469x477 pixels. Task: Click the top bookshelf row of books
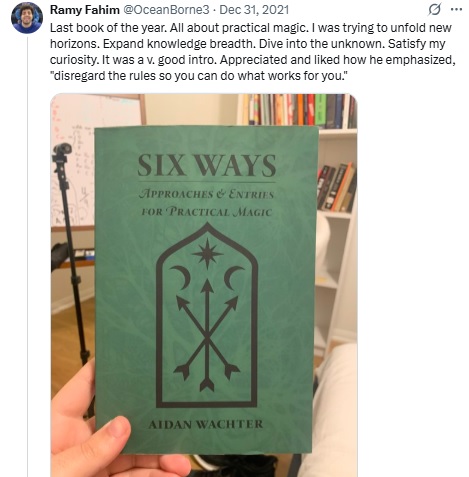pos(300,111)
